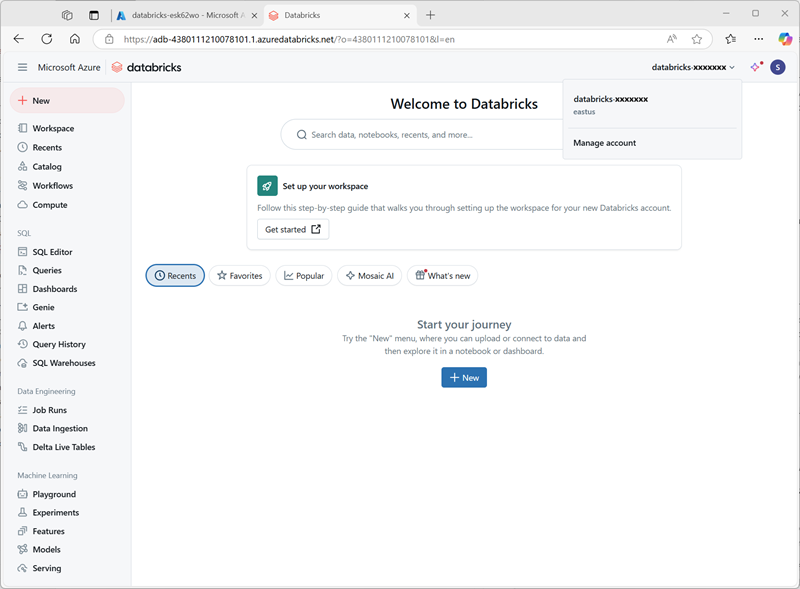Image resolution: width=800 pixels, height=589 pixels.
Task: Expand the databricks-xxxxxxx workspace dropdown
Action: [693, 67]
